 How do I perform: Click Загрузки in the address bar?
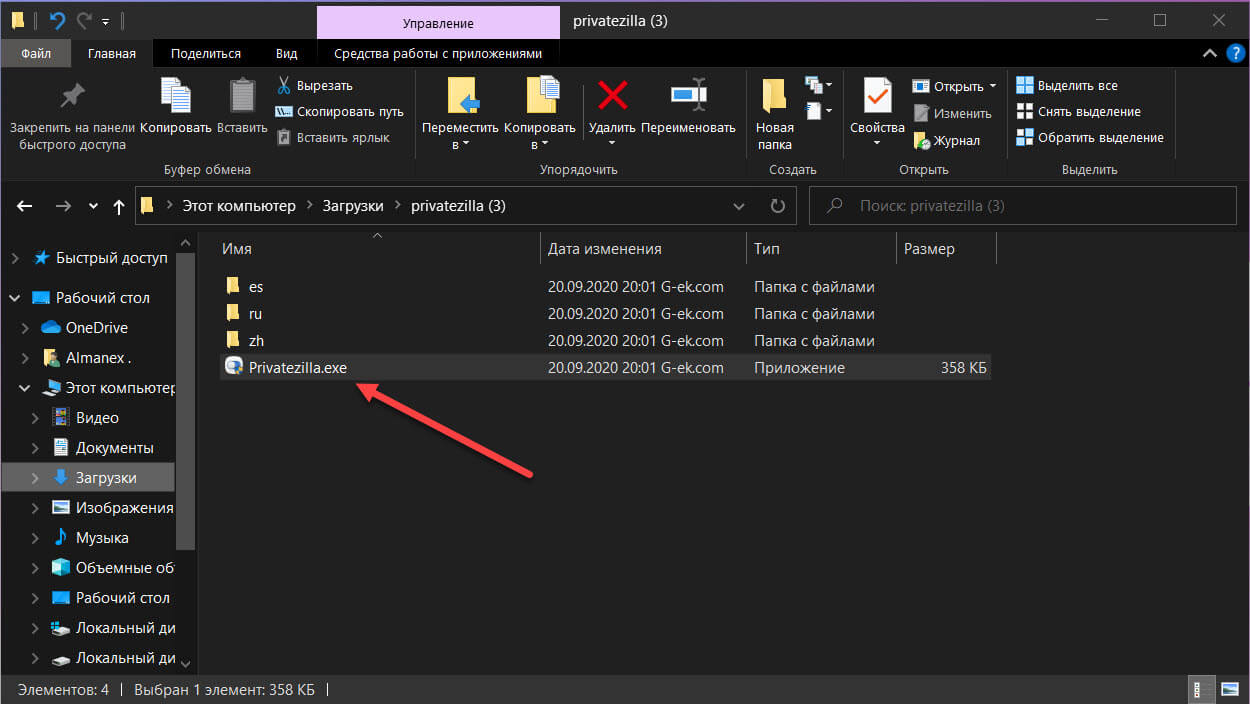pos(353,206)
